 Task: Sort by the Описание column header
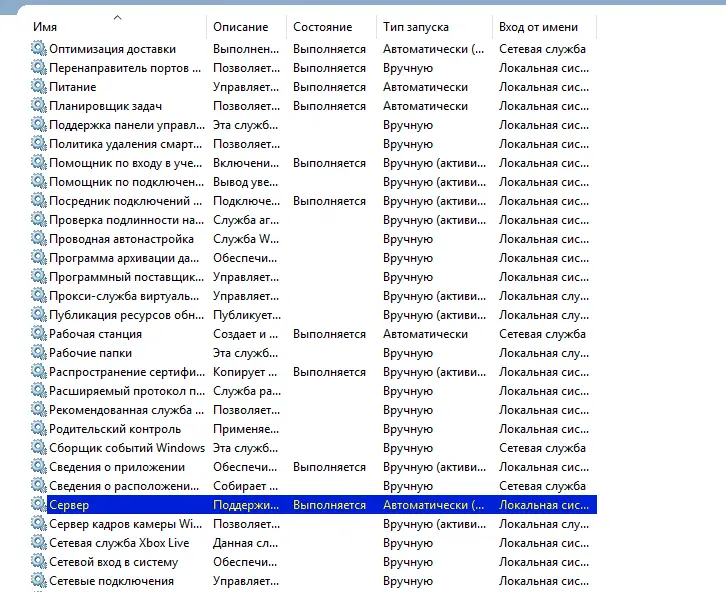coord(240,27)
